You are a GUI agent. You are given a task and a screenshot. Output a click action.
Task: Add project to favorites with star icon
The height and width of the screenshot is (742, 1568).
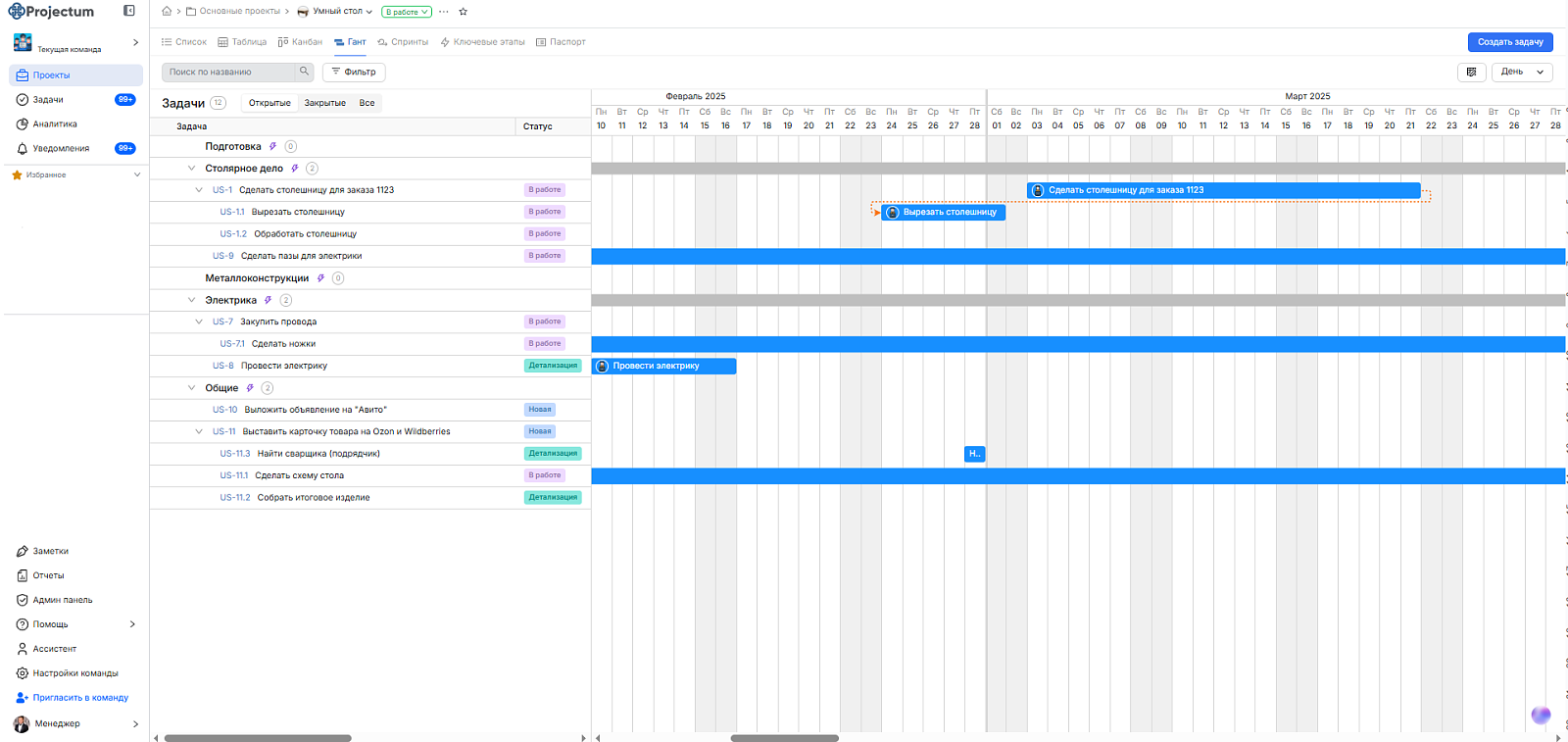click(464, 12)
